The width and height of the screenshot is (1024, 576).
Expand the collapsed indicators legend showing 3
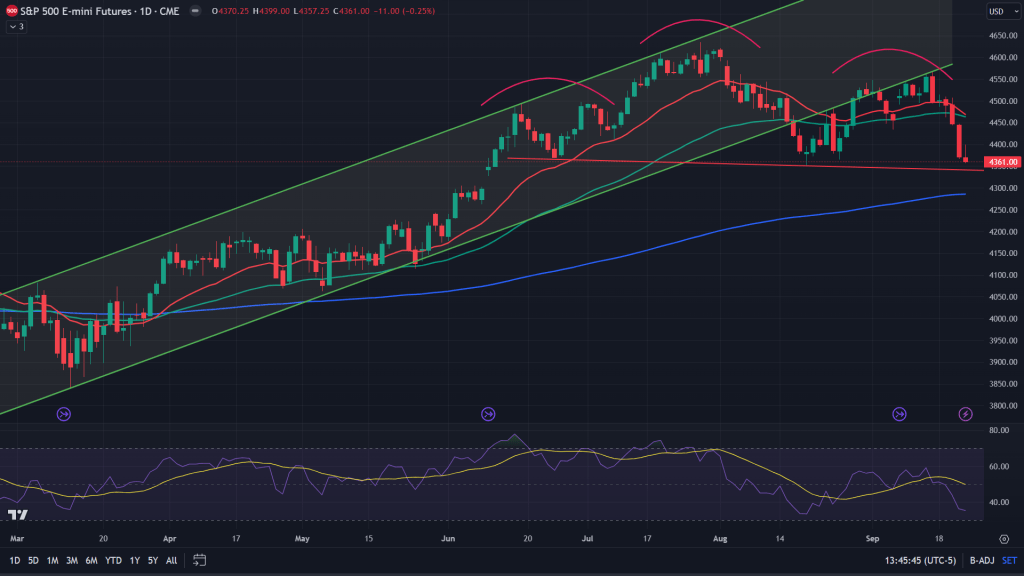(16, 27)
